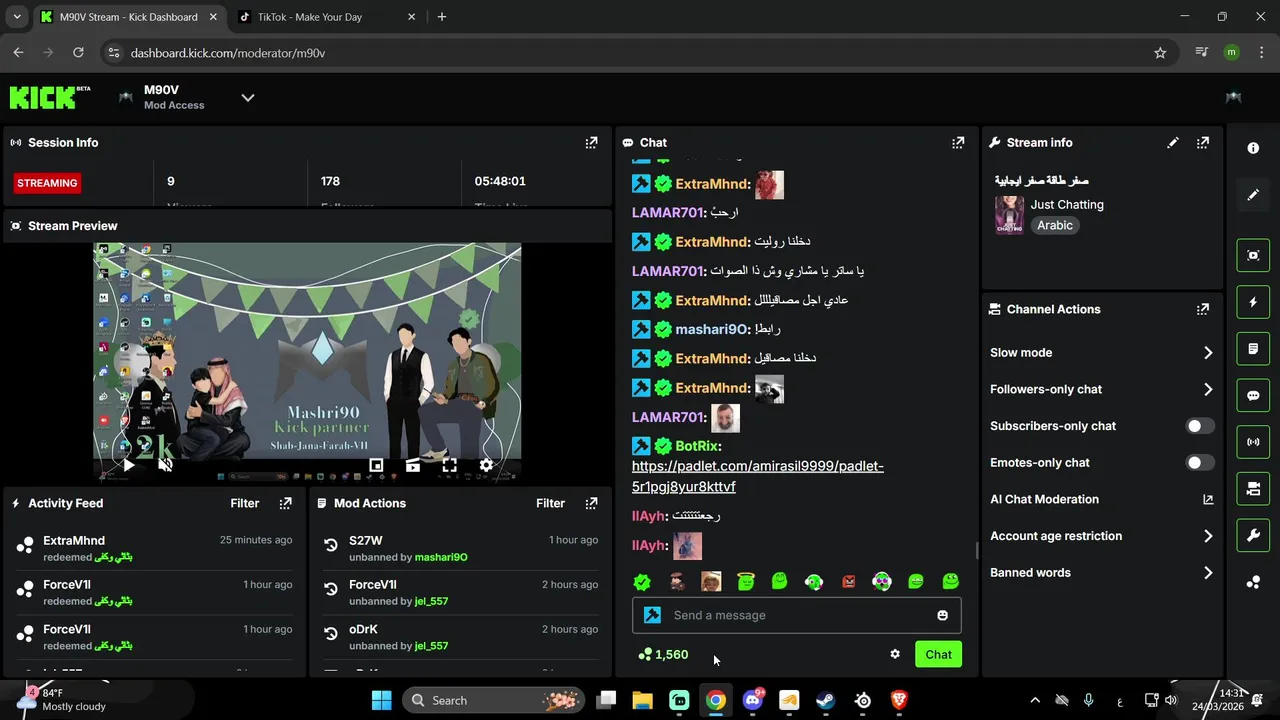Image resolution: width=1280 pixels, height=720 pixels.
Task: Click the browser address bar
Action: tap(640, 53)
